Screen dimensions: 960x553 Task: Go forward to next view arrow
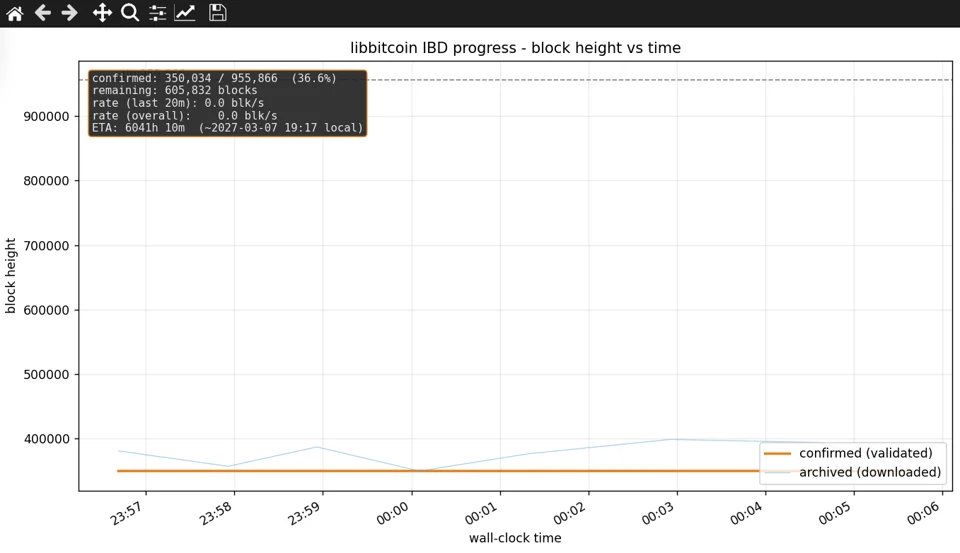click(x=70, y=13)
